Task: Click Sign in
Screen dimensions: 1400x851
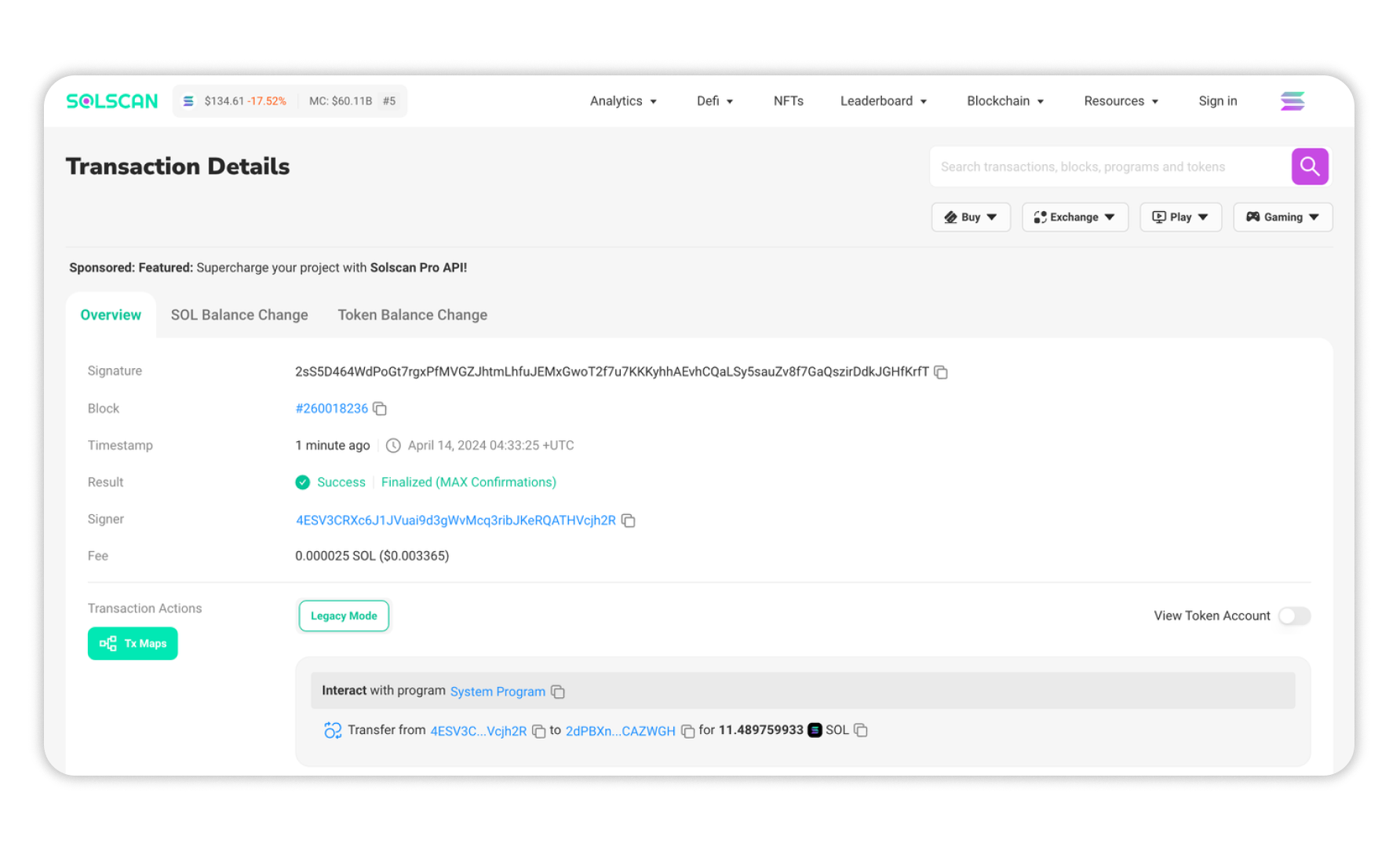Action: point(1218,101)
